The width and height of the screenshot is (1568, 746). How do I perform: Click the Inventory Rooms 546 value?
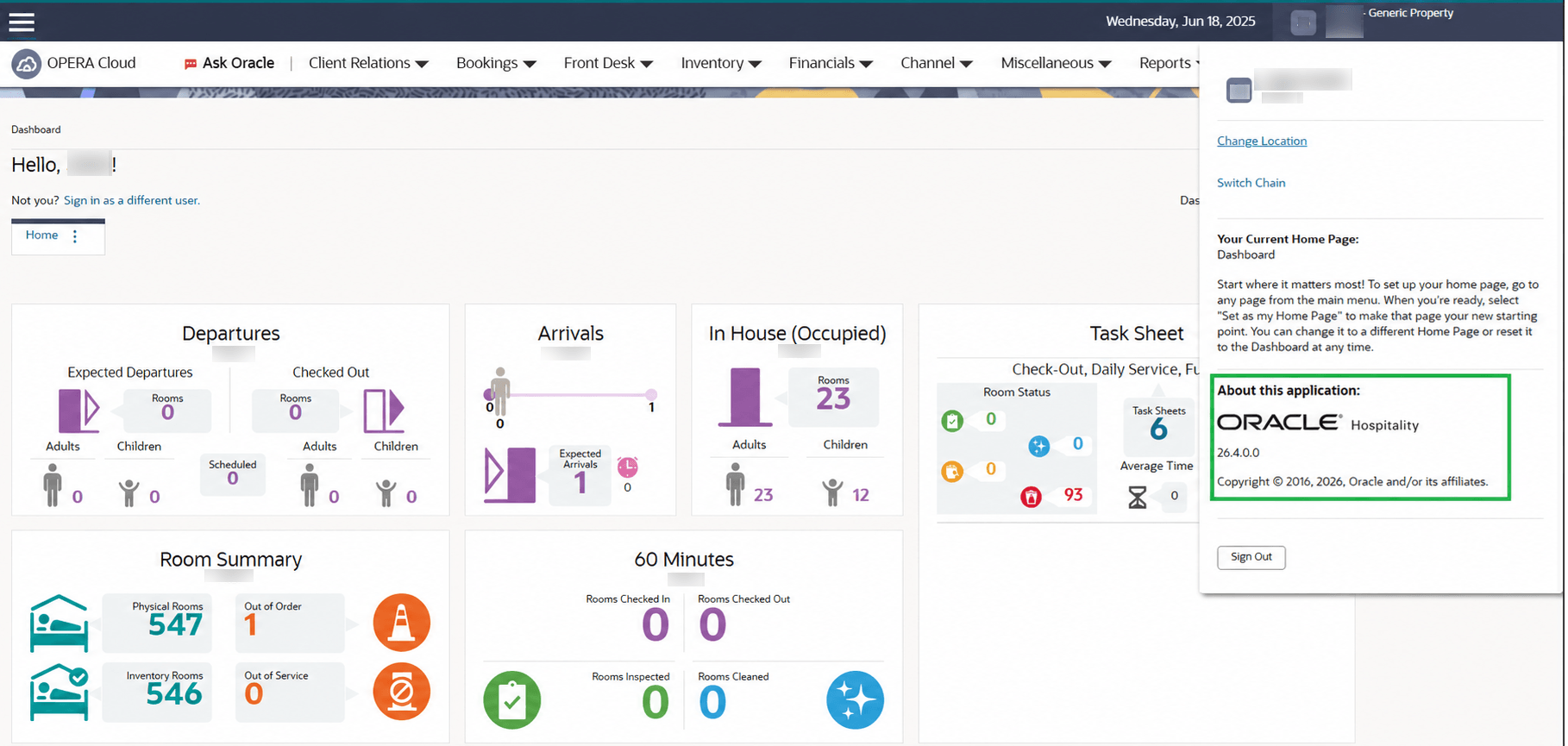click(174, 693)
